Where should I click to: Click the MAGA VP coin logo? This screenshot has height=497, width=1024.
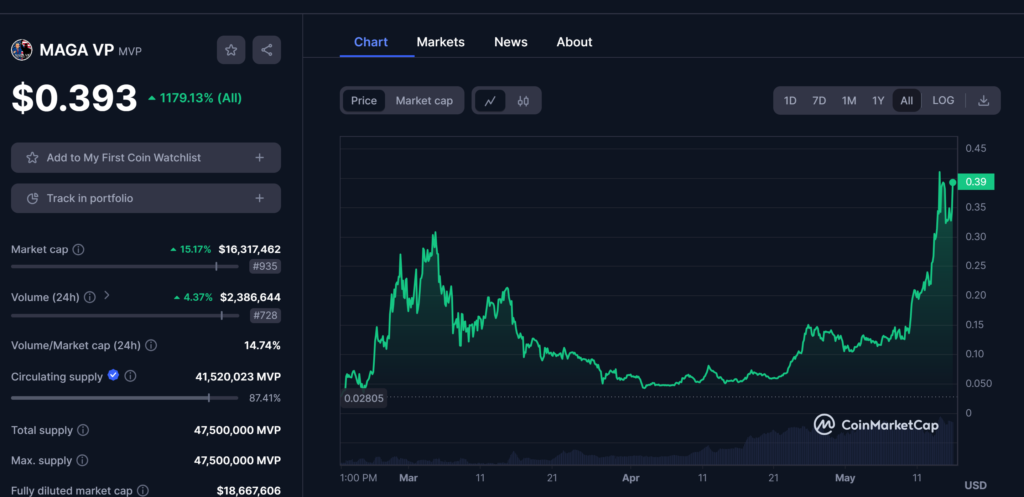point(21,49)
